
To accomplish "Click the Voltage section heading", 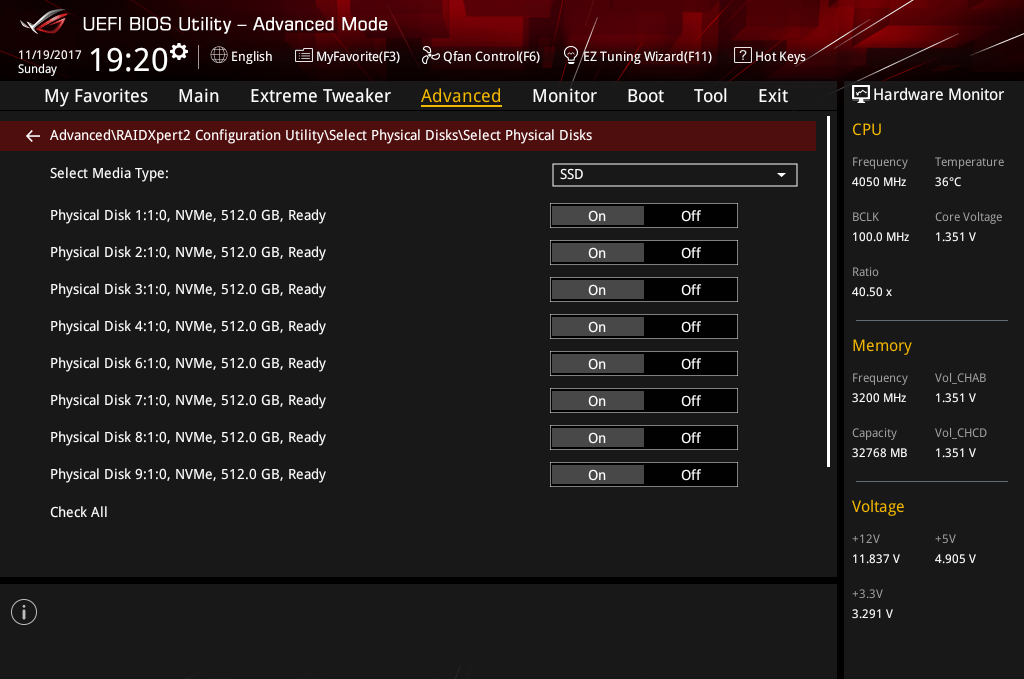I will [x=878, y=507].
